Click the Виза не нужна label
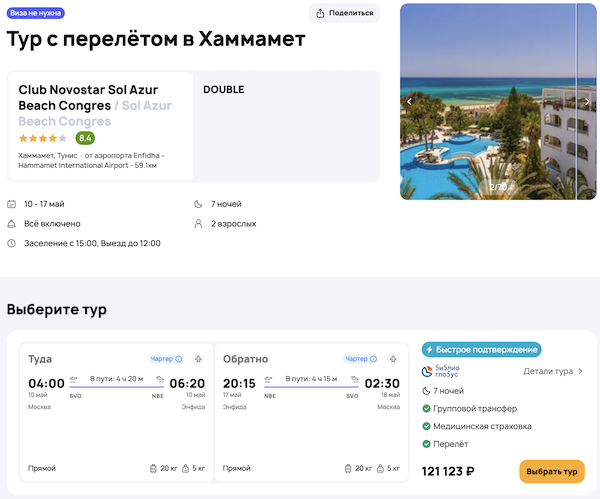Screen dimensions: 600x499 (36, 13)
